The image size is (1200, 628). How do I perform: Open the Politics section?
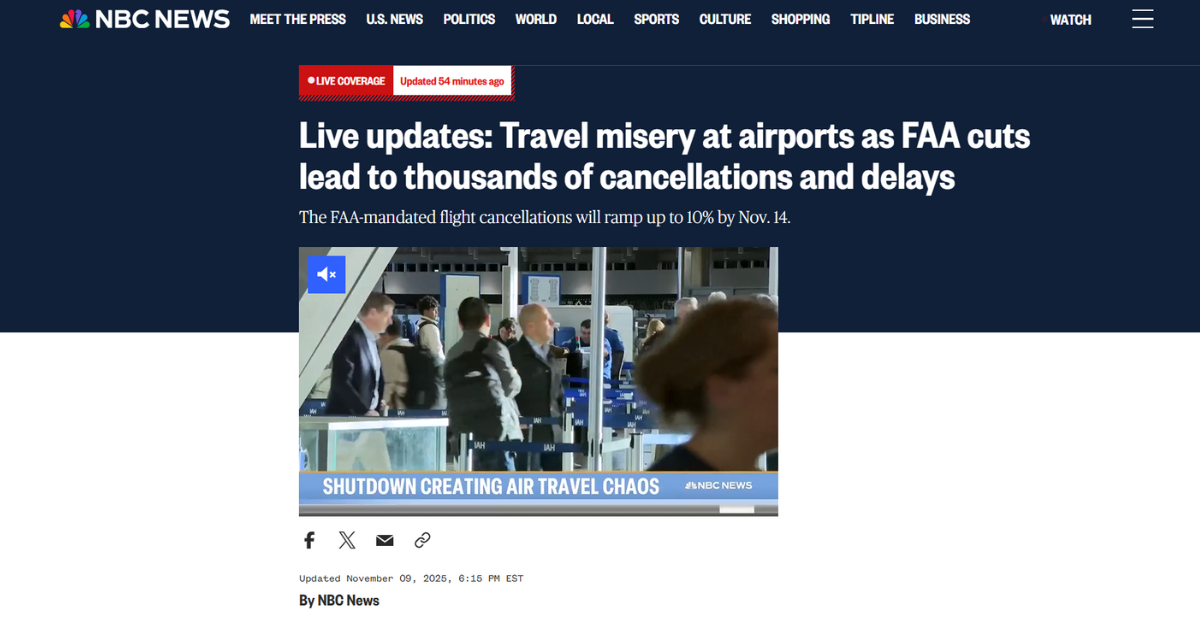click(469, 19)
